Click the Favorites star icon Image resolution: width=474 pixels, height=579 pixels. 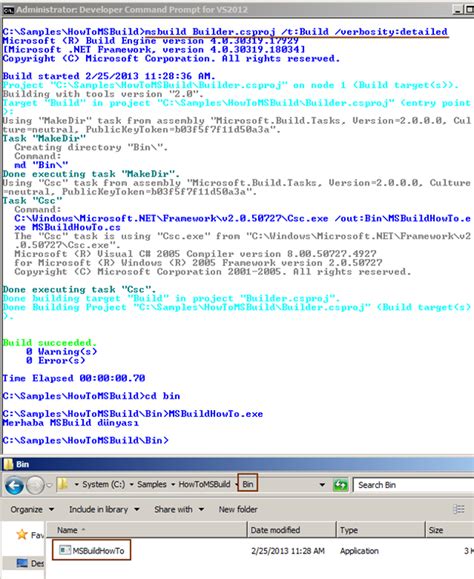tap(22, 534)
